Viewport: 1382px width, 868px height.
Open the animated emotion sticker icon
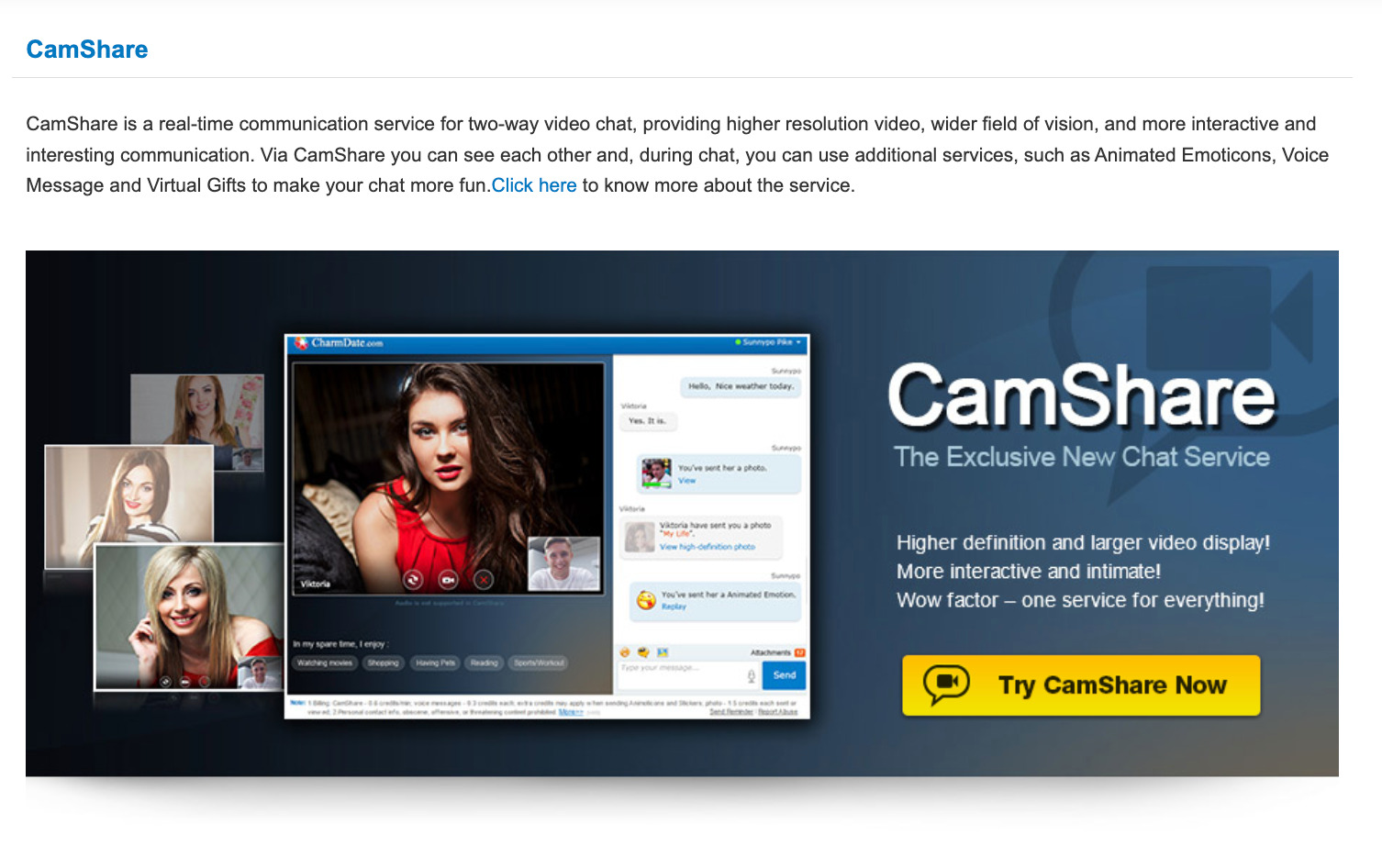[x=643, y=652]
